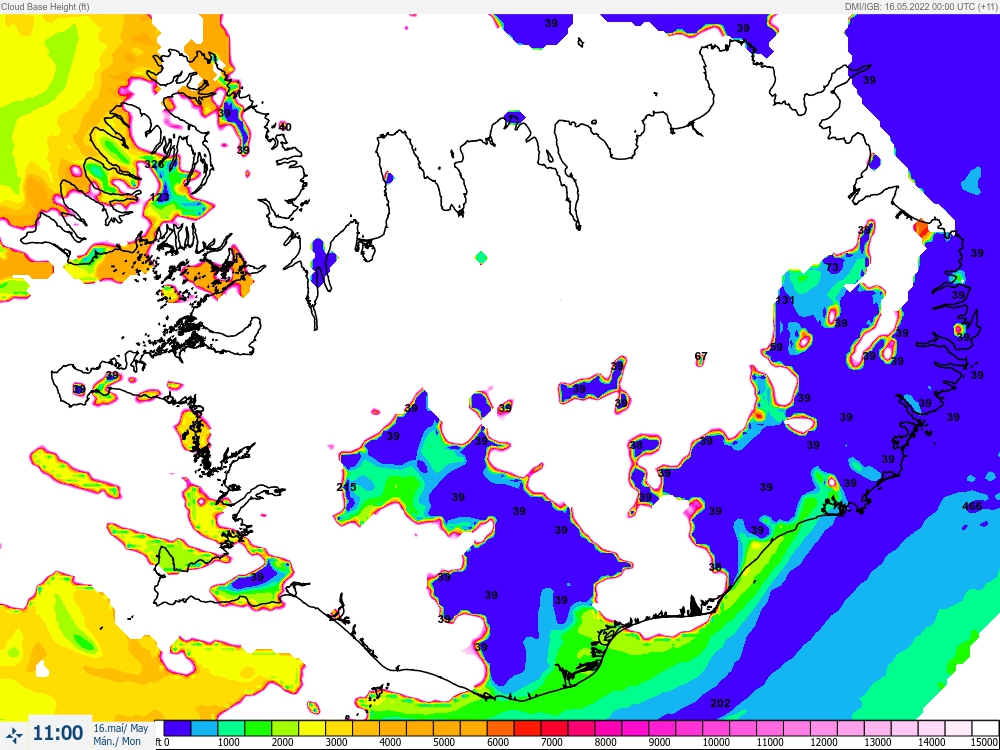Pick the yellow 2500-3000 ft legend swatch
Viewport: 1000px width, 750px height.
tap(312, 728)
